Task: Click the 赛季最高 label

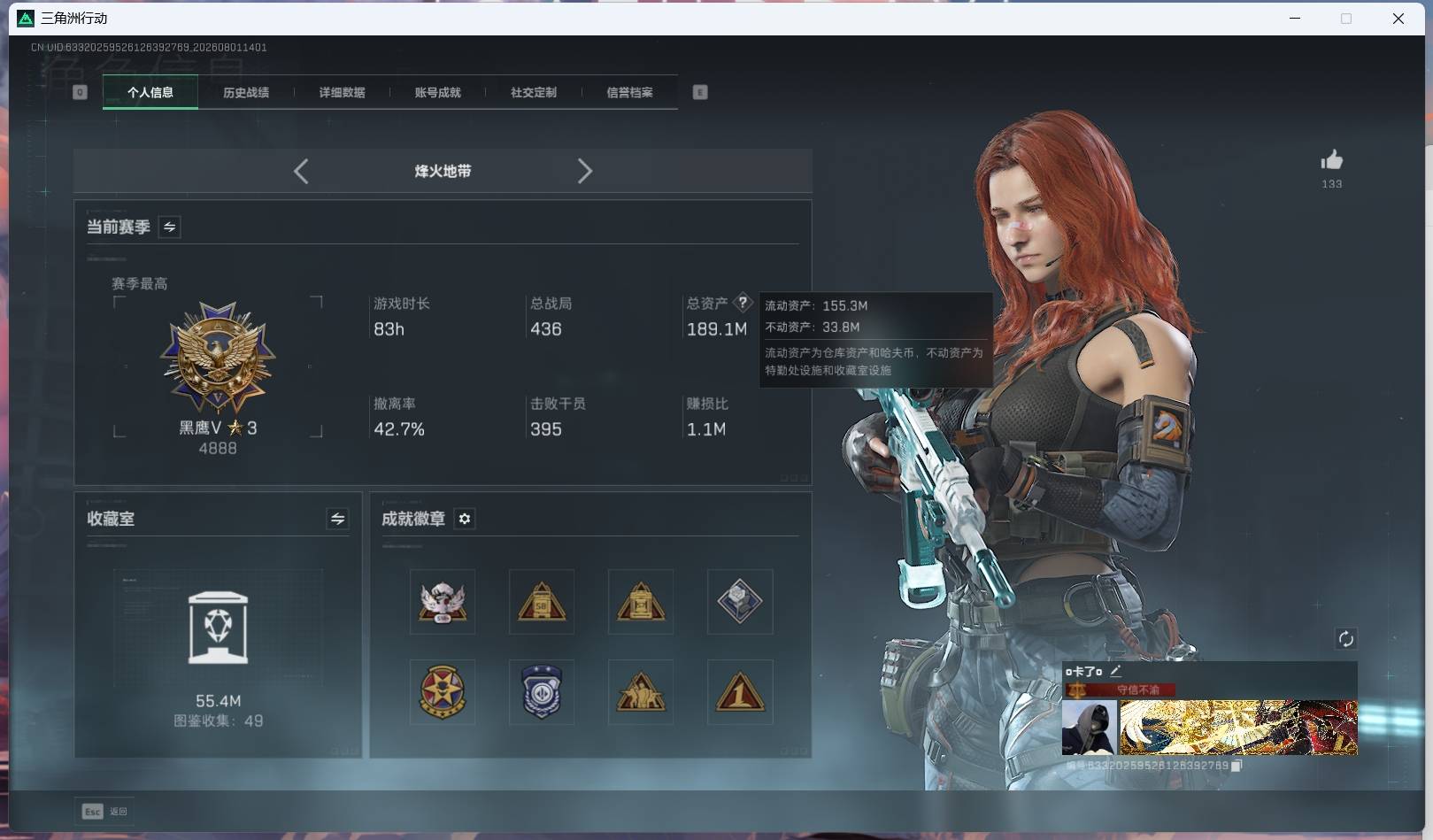Action: click(x=139, y=283)
